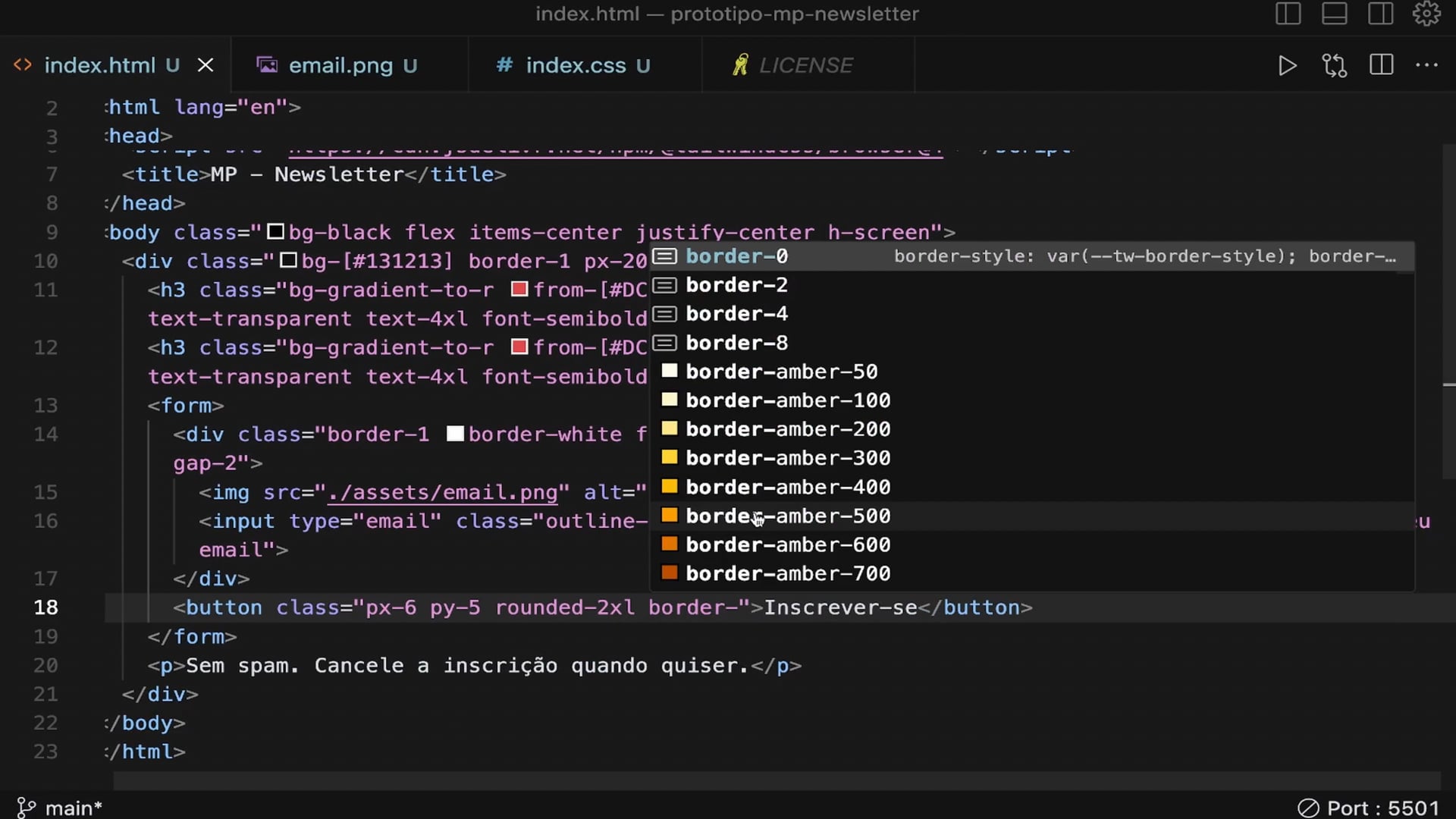Image resolution: width=1456 pixels, height=819 pixels.
Task: Click the paragraph text 'Sem spam.' on line 20
Action: (x=243, y=666)
